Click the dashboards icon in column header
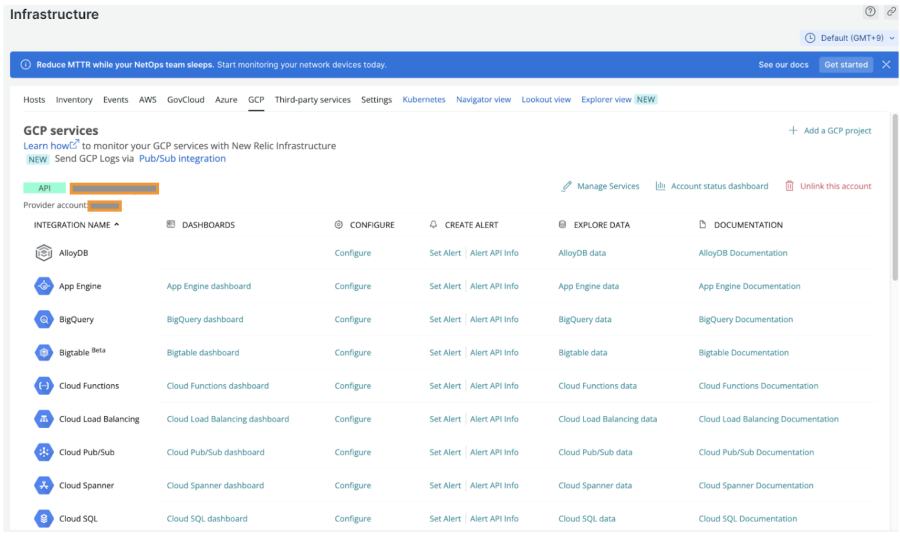The image size is (900, 538). point(170,225)
